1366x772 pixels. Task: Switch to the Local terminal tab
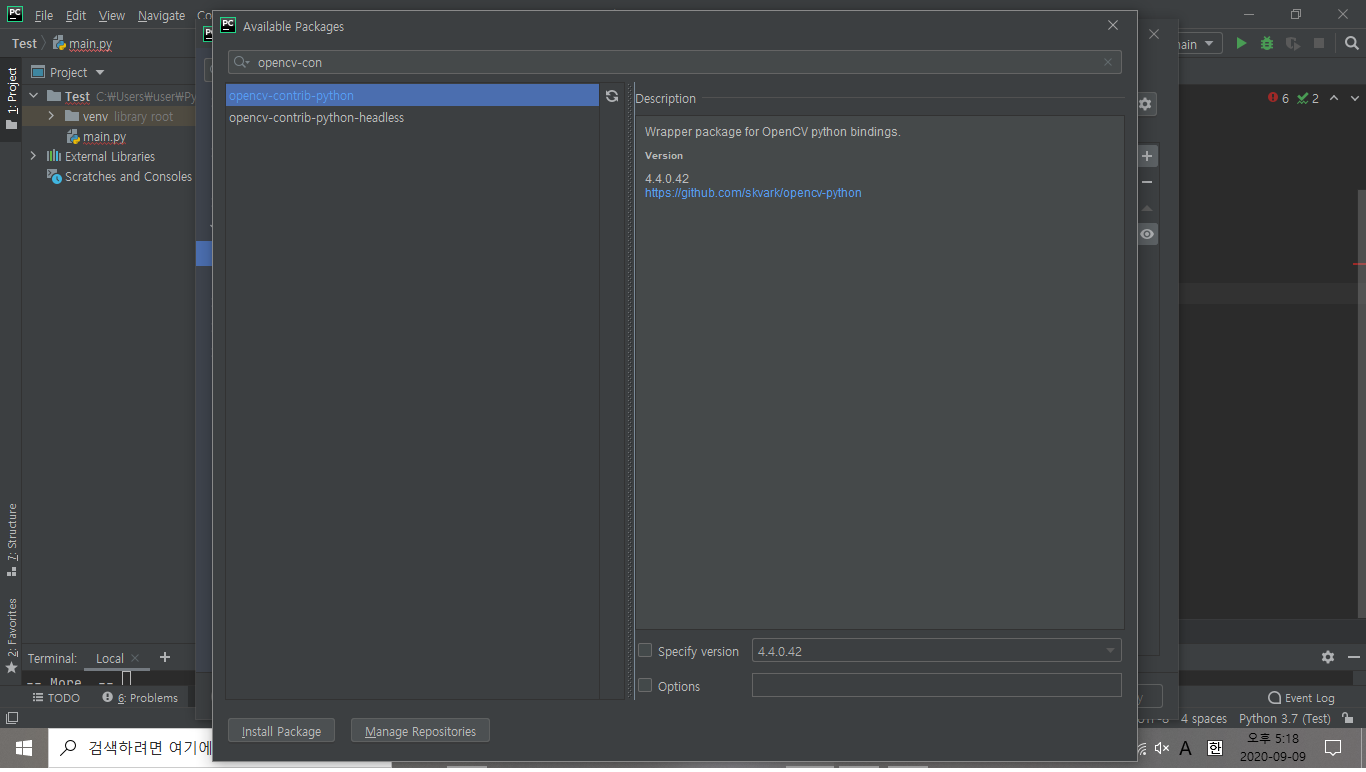(x=110, y=658)
